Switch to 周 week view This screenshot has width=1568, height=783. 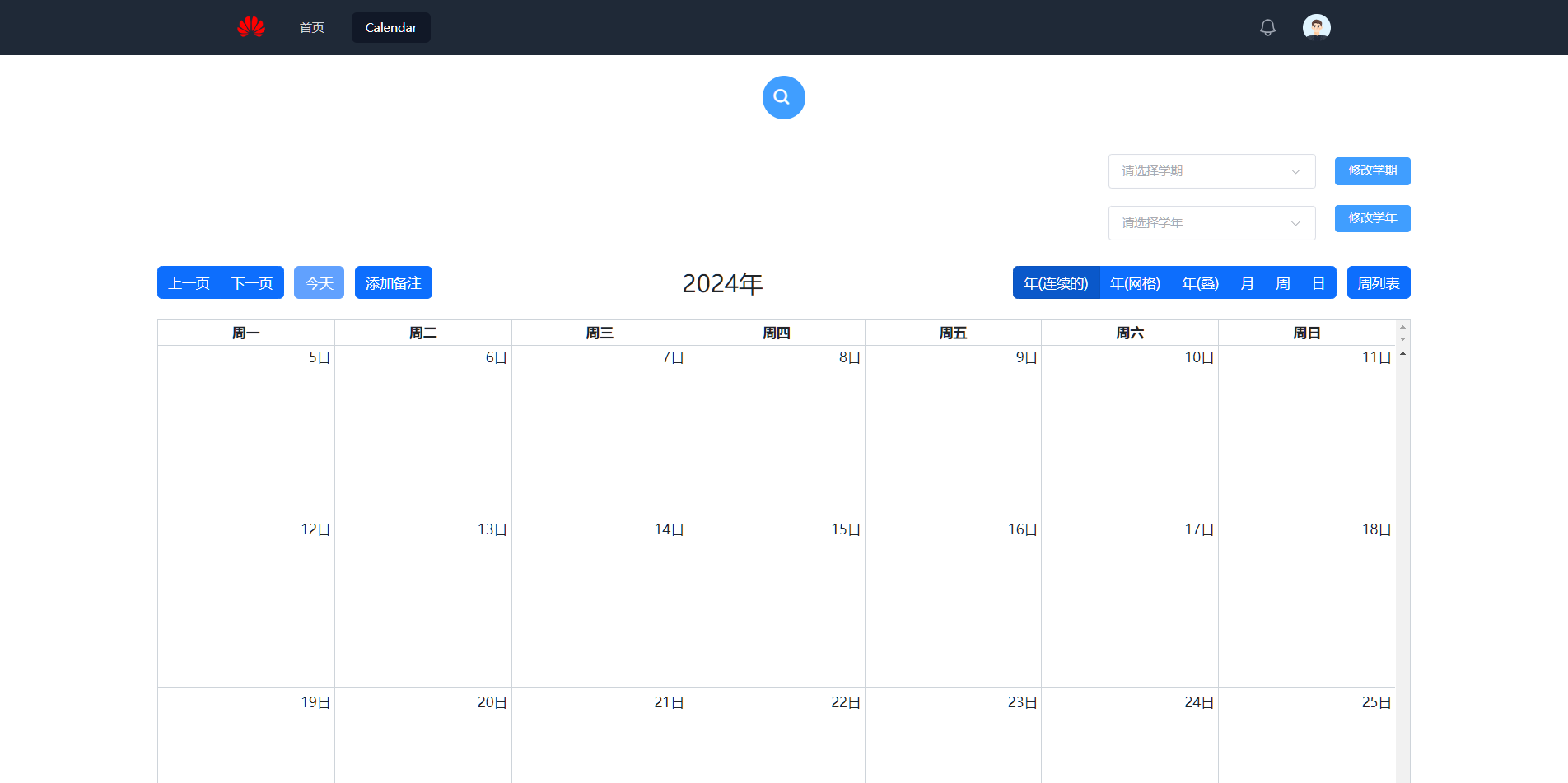click(1282, 283)
